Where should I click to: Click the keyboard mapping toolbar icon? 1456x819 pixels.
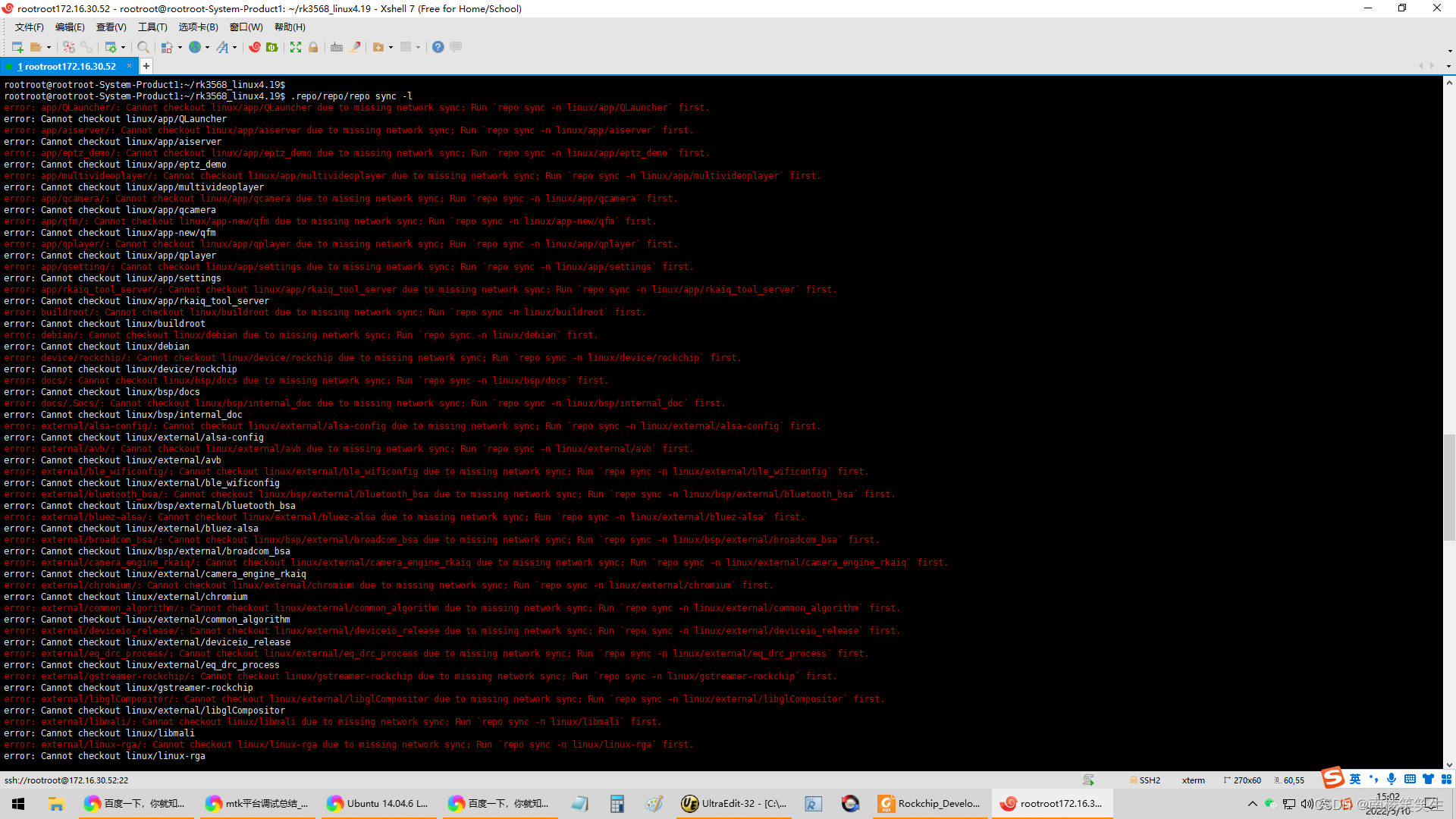click(x=337, y=47)
